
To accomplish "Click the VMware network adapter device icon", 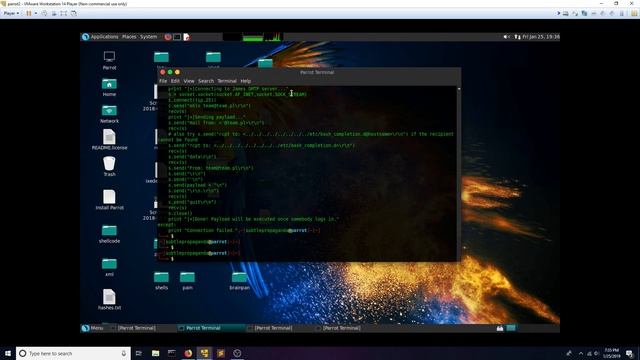I will pos(584,13).
